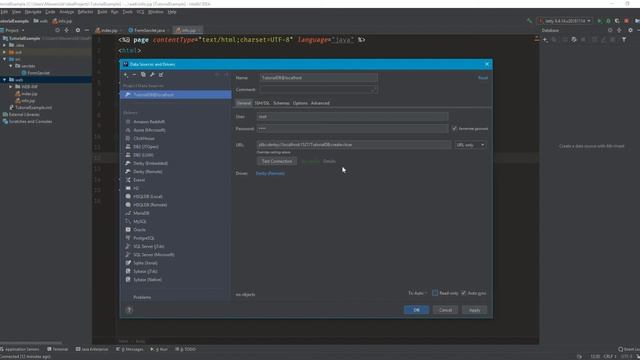Open the Tx: Auto dropdown
The height and width of the screenshot is (360, 640).
pyautogui.click(x=417, y=293)
